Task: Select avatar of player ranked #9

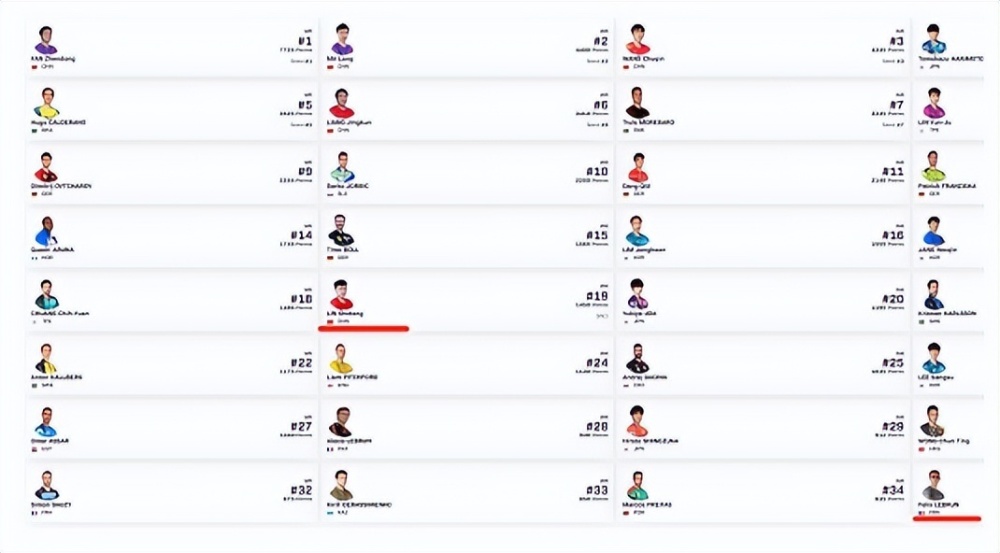Action: tap(46, 167)
